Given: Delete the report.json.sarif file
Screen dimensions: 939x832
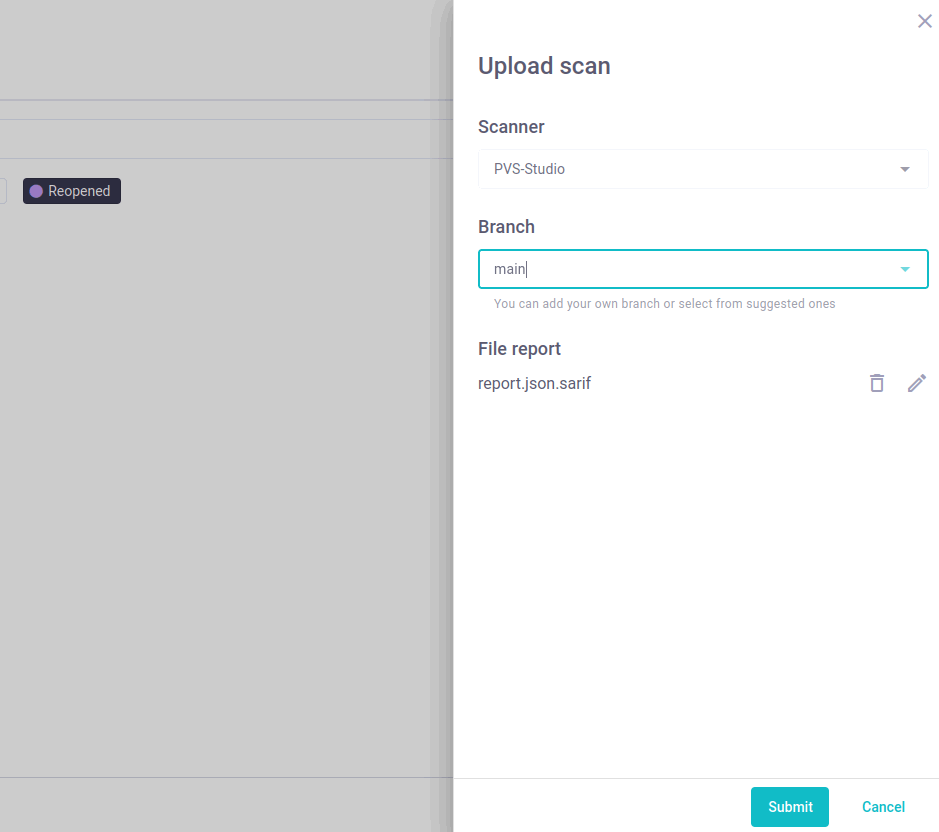Looking at the screenshot, I should (x=877, y=383).
